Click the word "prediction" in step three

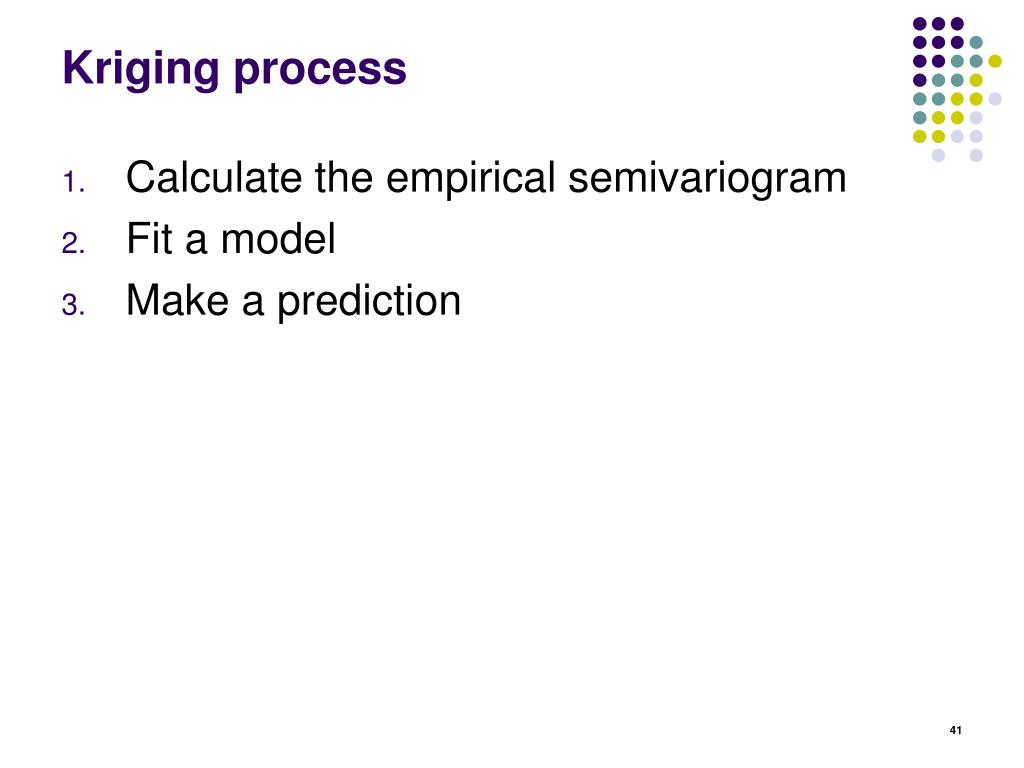pos(369,302)
